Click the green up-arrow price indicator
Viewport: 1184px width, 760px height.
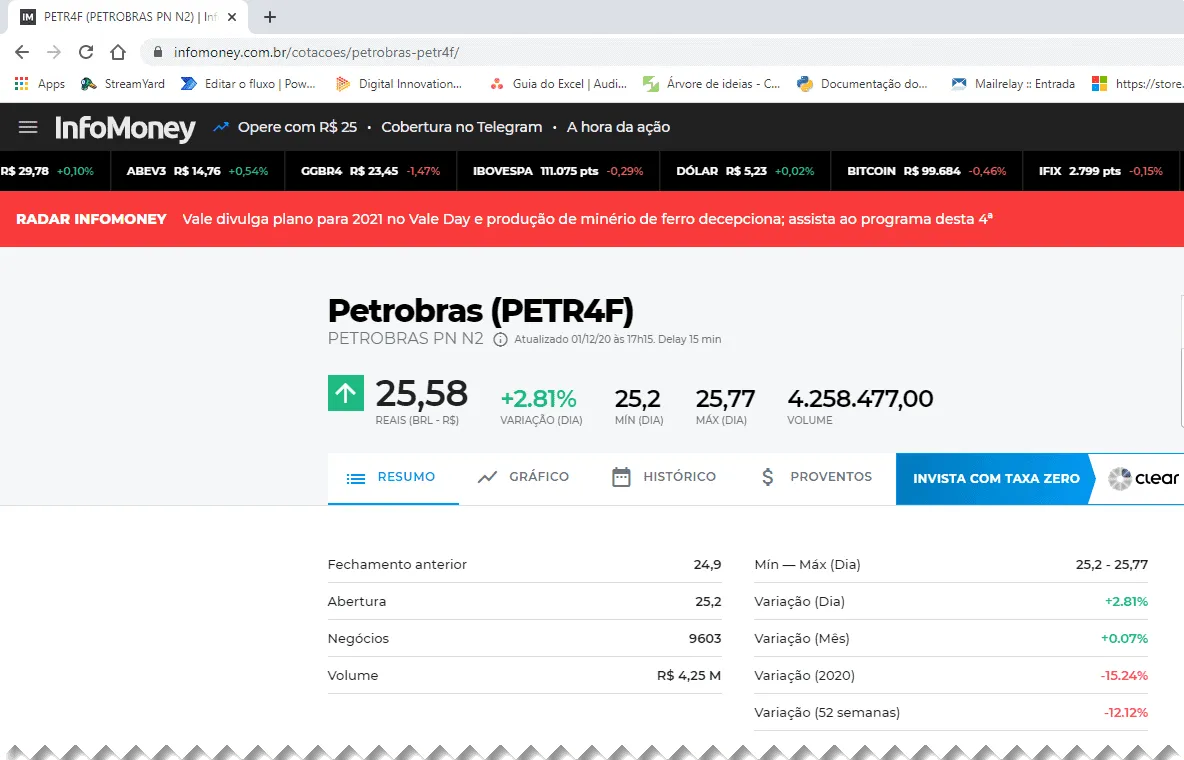[346, 393]
